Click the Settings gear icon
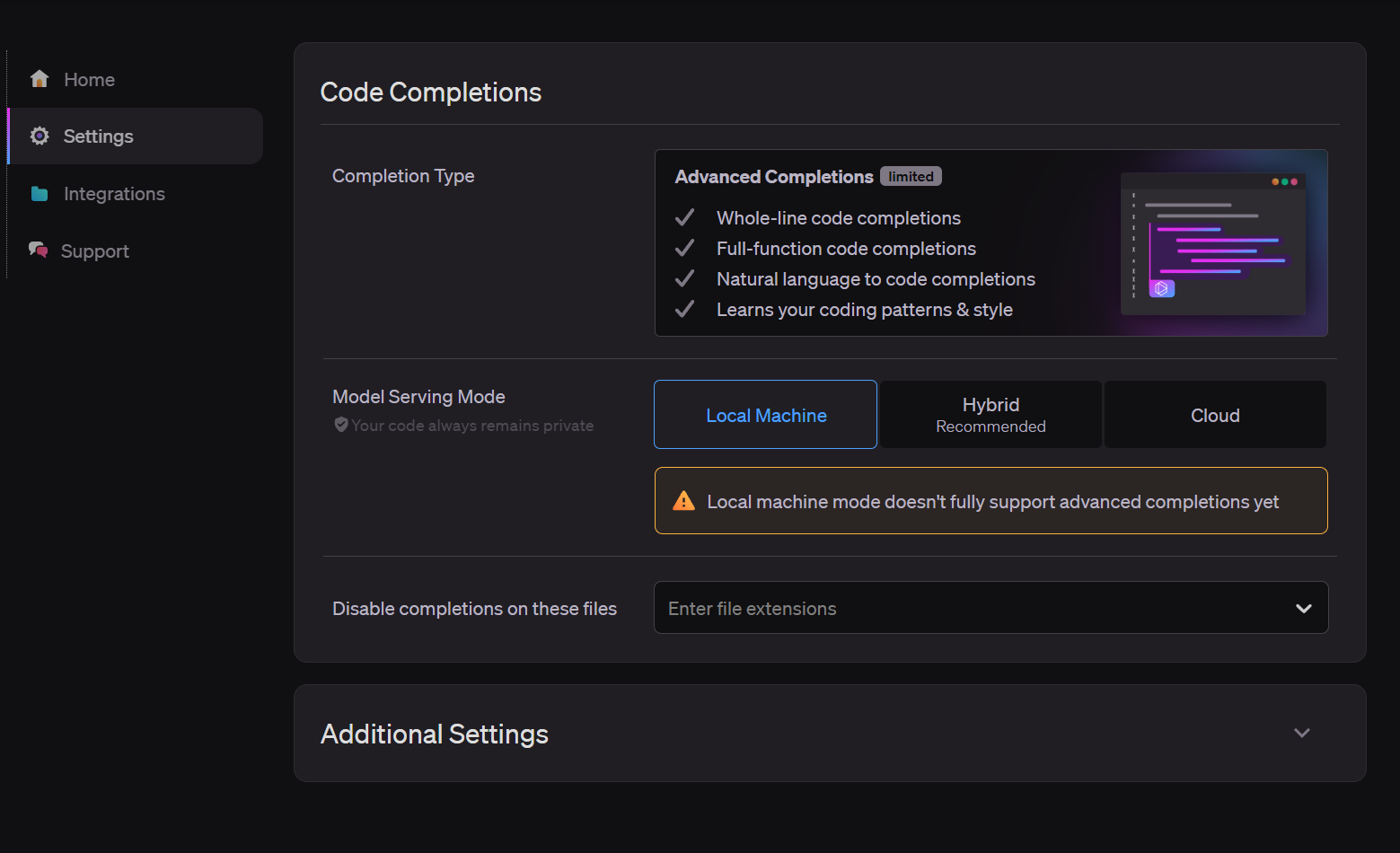Viewport: 1400px width, 853px height. [x=40, y=136]
